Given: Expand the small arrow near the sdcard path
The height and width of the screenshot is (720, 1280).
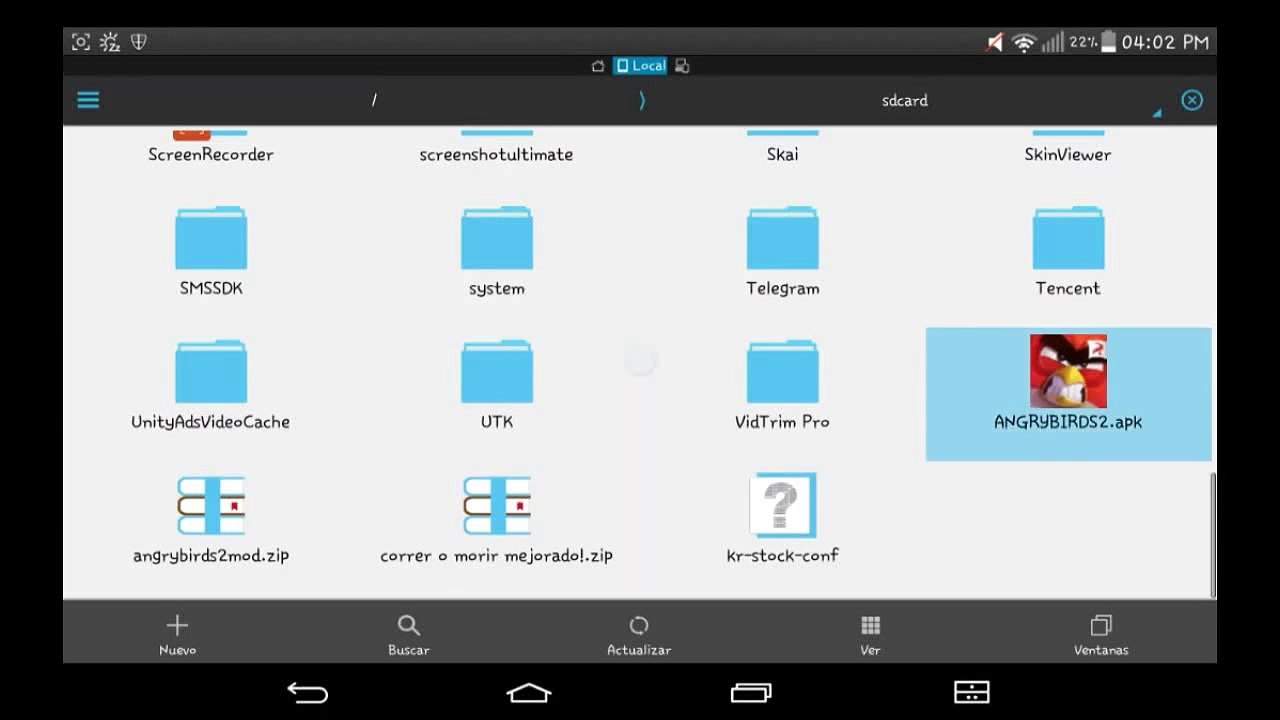Looking at the screenshot, I should 1157,113.
